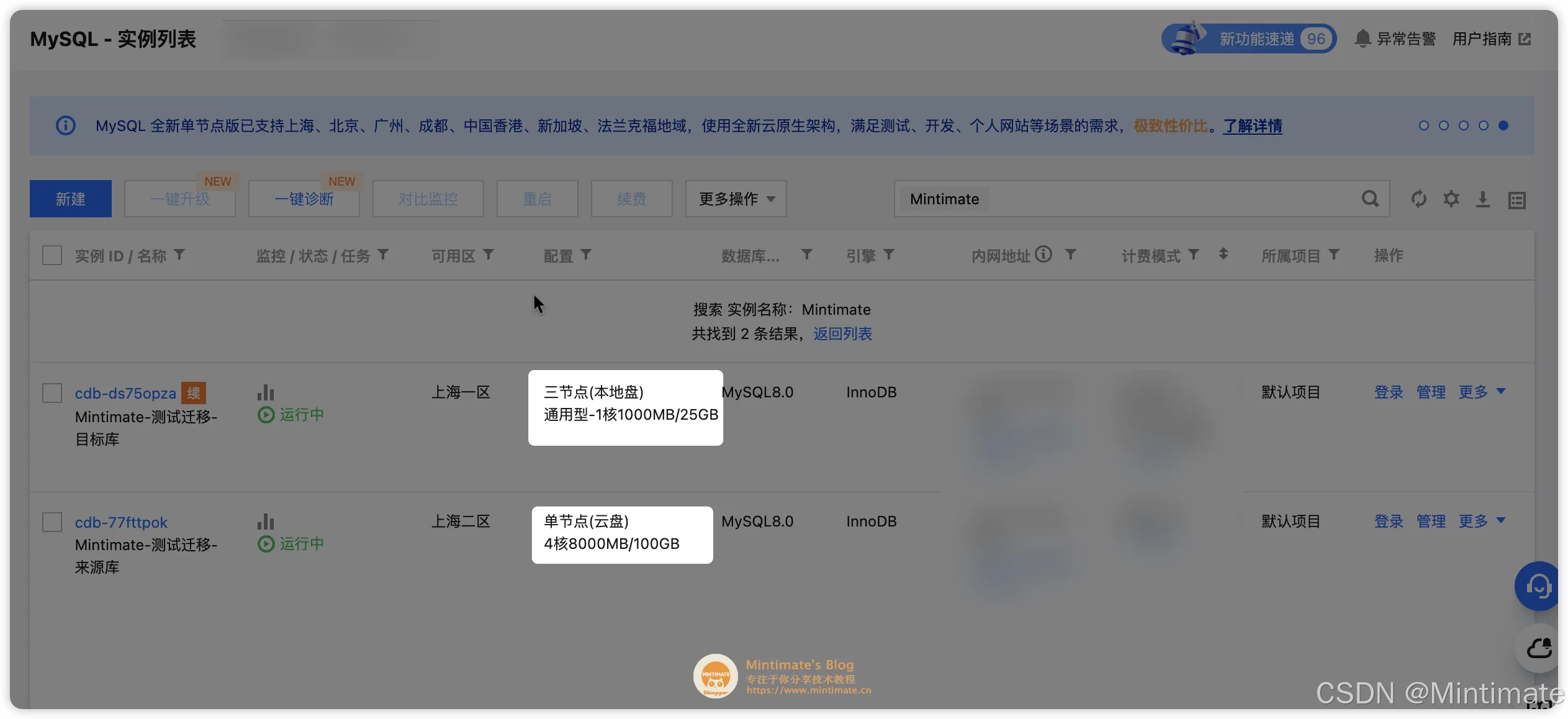1568x719 pixels.
Task: Open cloud shell floating button
Action: click(1538, 649)
